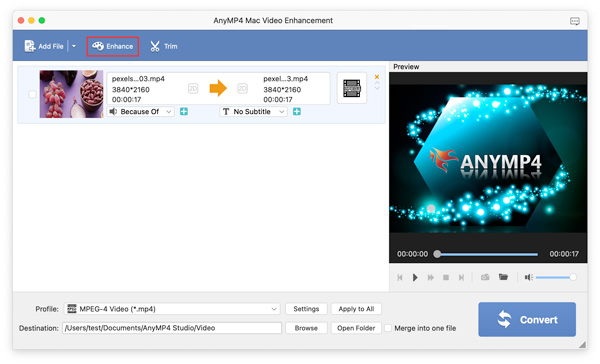Open snapshot folder icon in preview
Viewport: 600px width, 364px height.
503,277
